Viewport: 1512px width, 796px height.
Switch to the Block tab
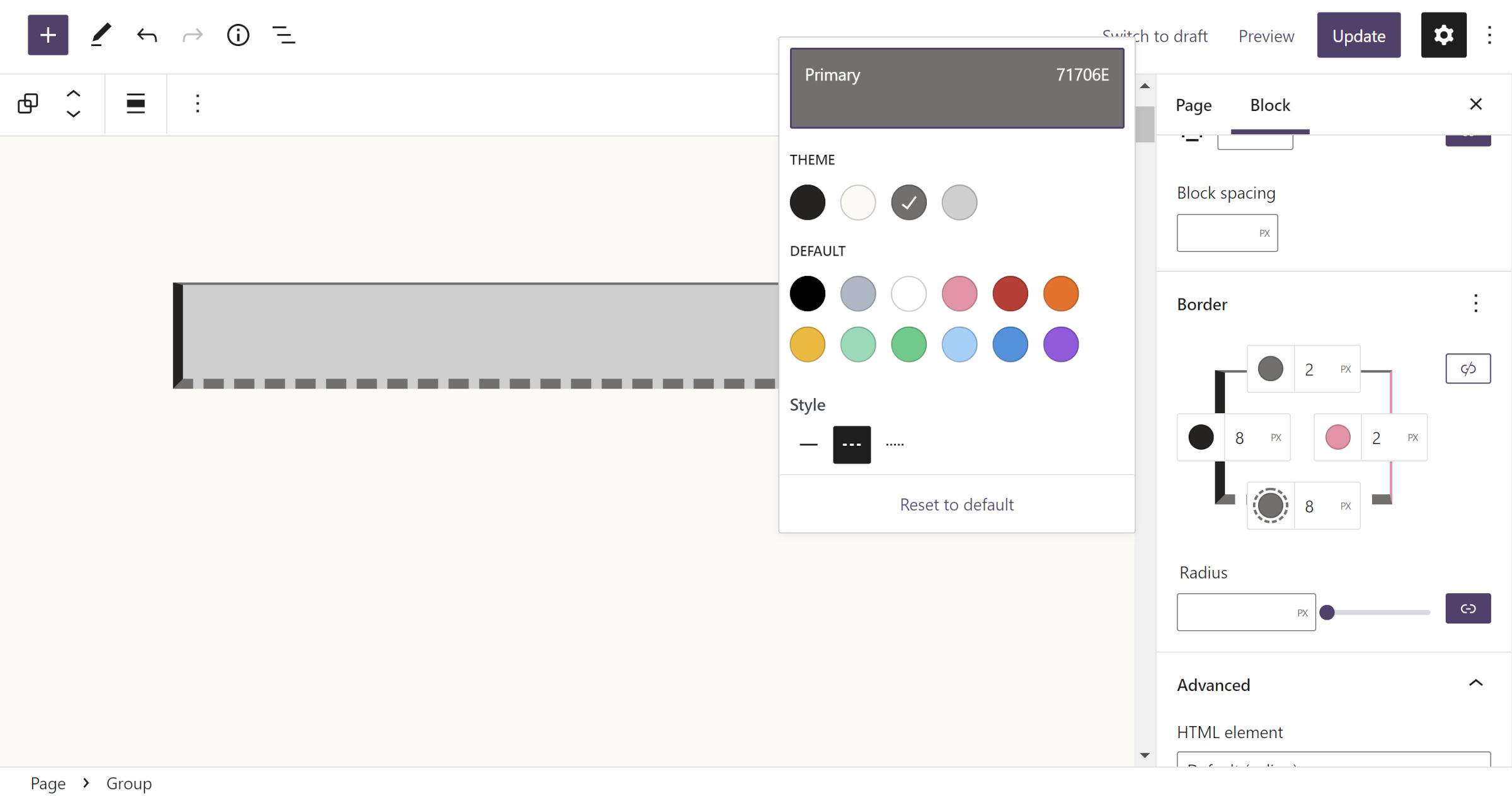click(x=1269, y=105)
